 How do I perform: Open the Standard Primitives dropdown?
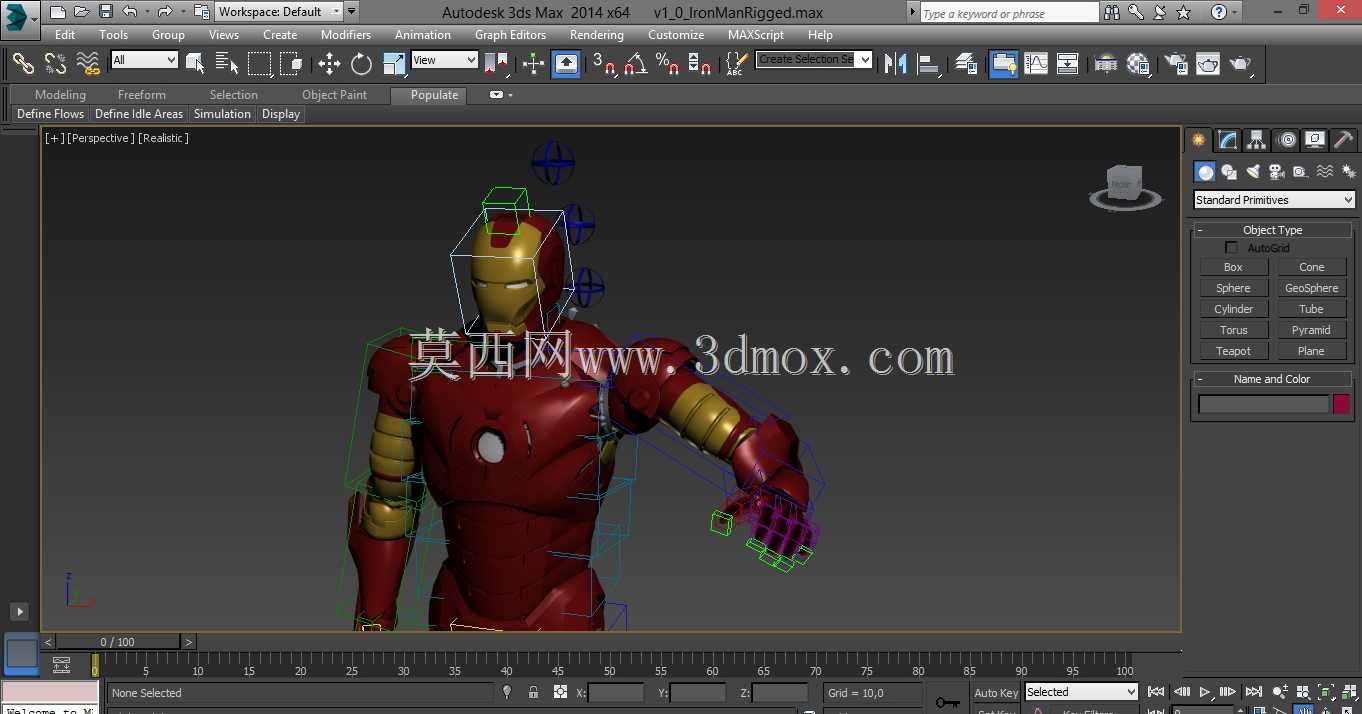1275,200
